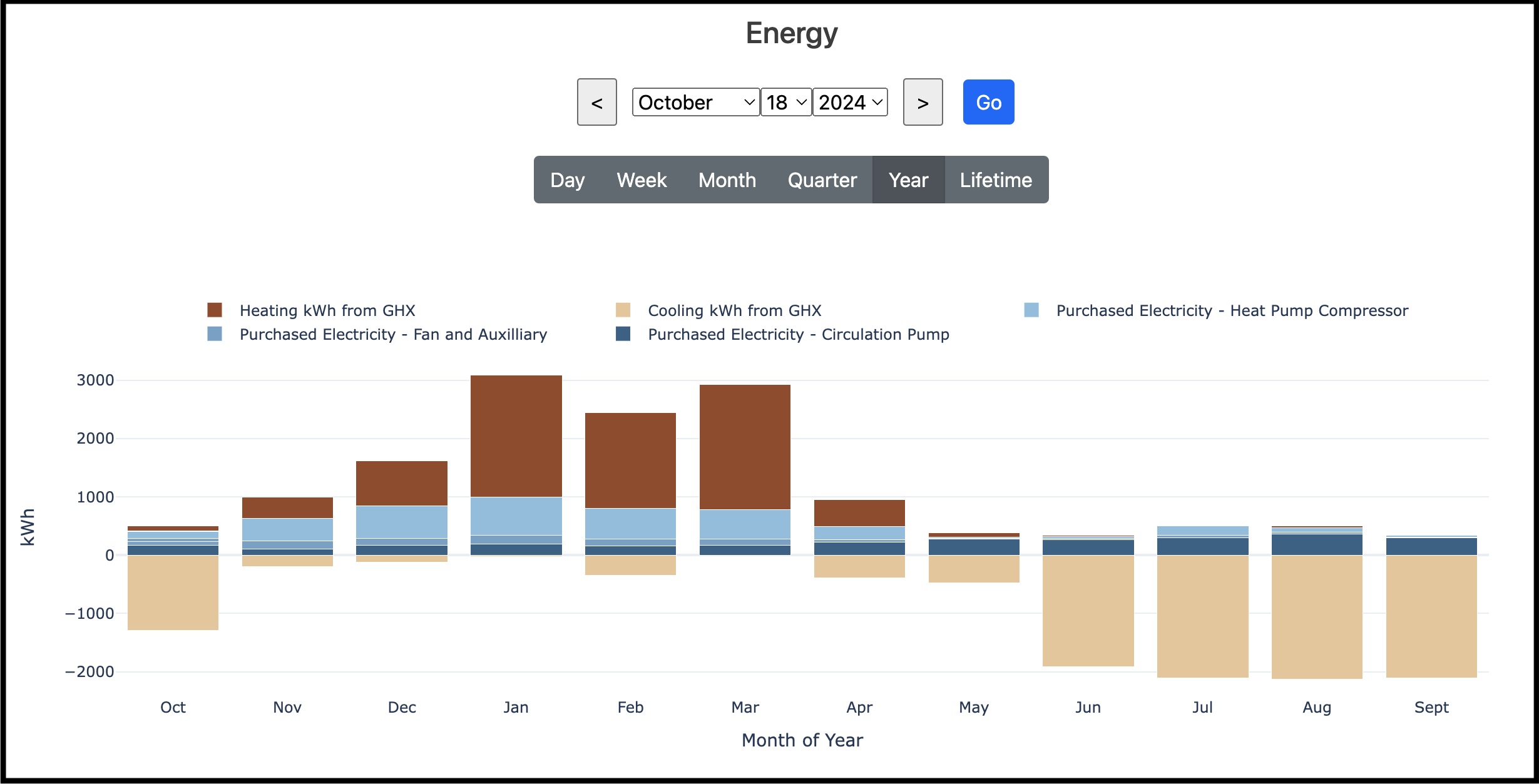The image size is (1539, 784).
Task: Click the next date arrow button
Action: pos(923,103)
